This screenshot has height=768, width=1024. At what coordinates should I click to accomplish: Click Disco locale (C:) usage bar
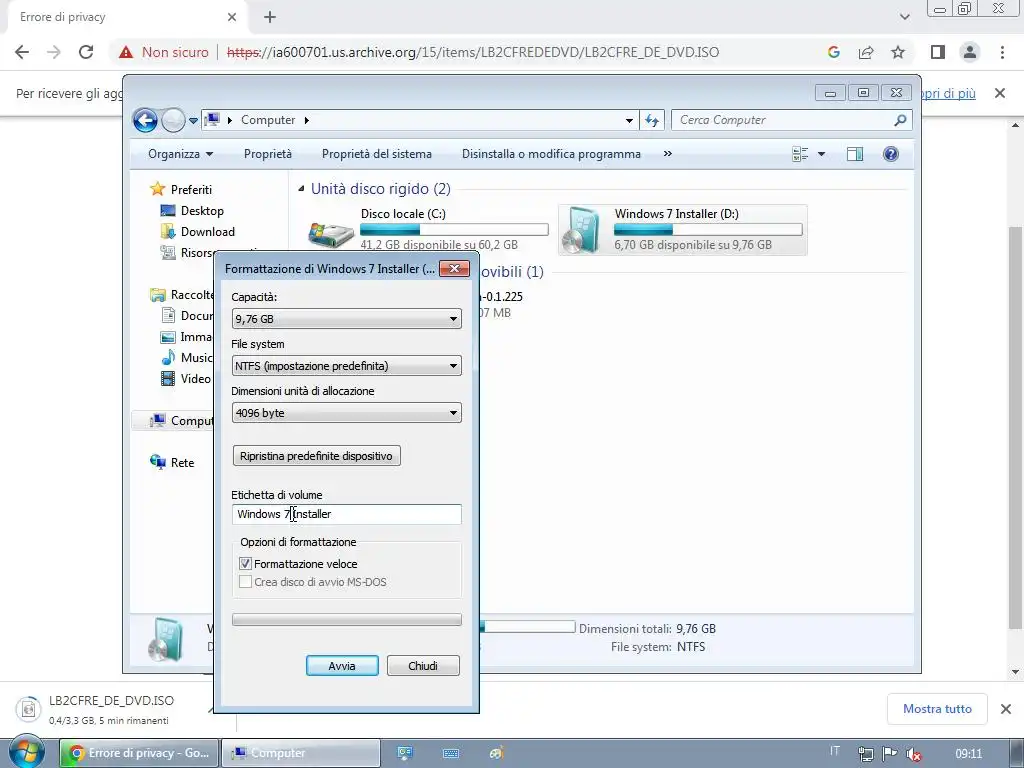click(454, 229)
